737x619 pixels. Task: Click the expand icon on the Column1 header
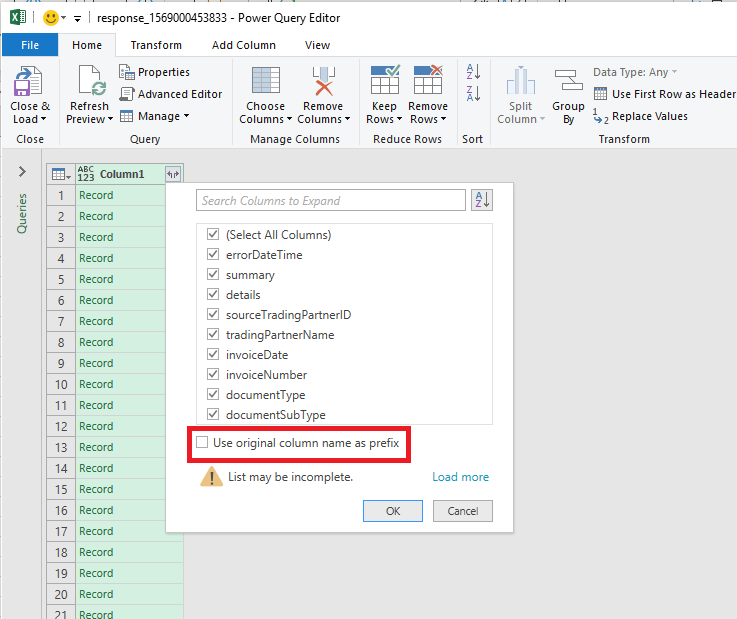[x=173, y=174]
